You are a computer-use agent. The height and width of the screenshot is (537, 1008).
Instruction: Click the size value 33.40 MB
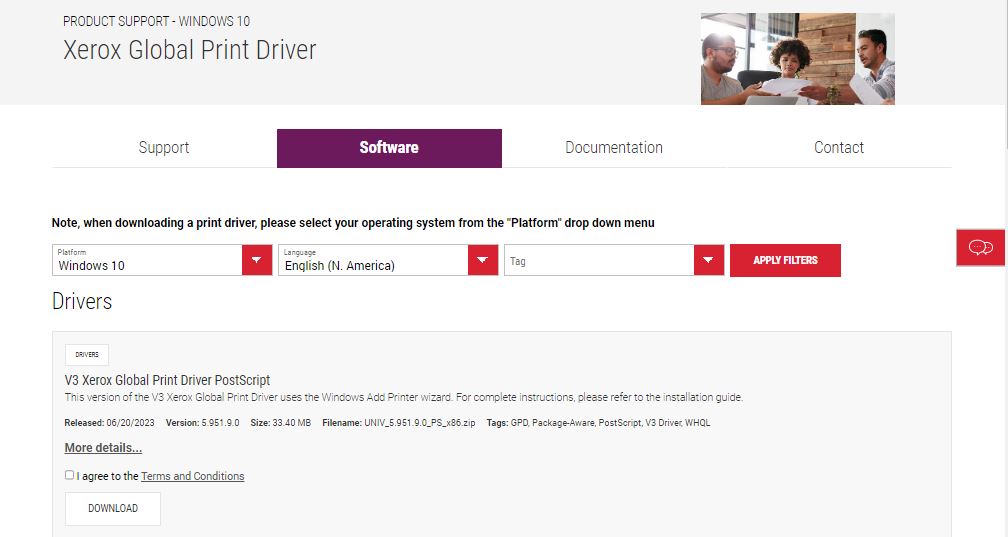292,423
